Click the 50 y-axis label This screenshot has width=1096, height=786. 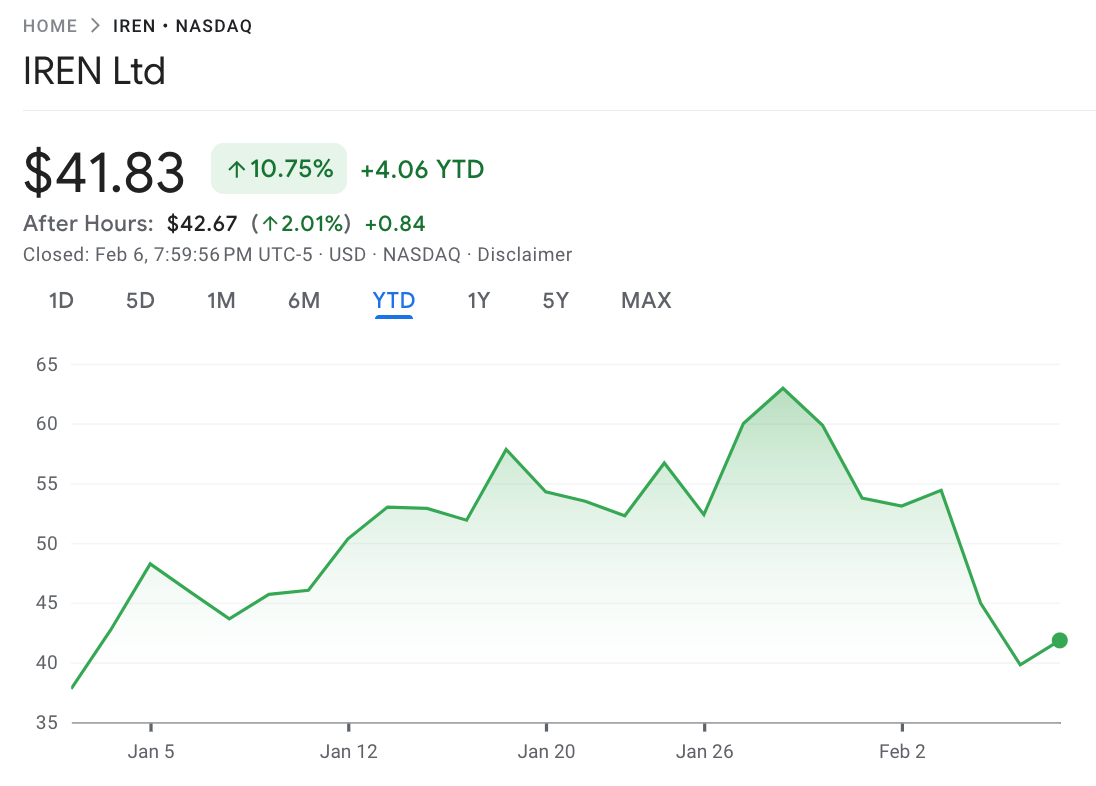pyautogui.click(x=47, y=543)
